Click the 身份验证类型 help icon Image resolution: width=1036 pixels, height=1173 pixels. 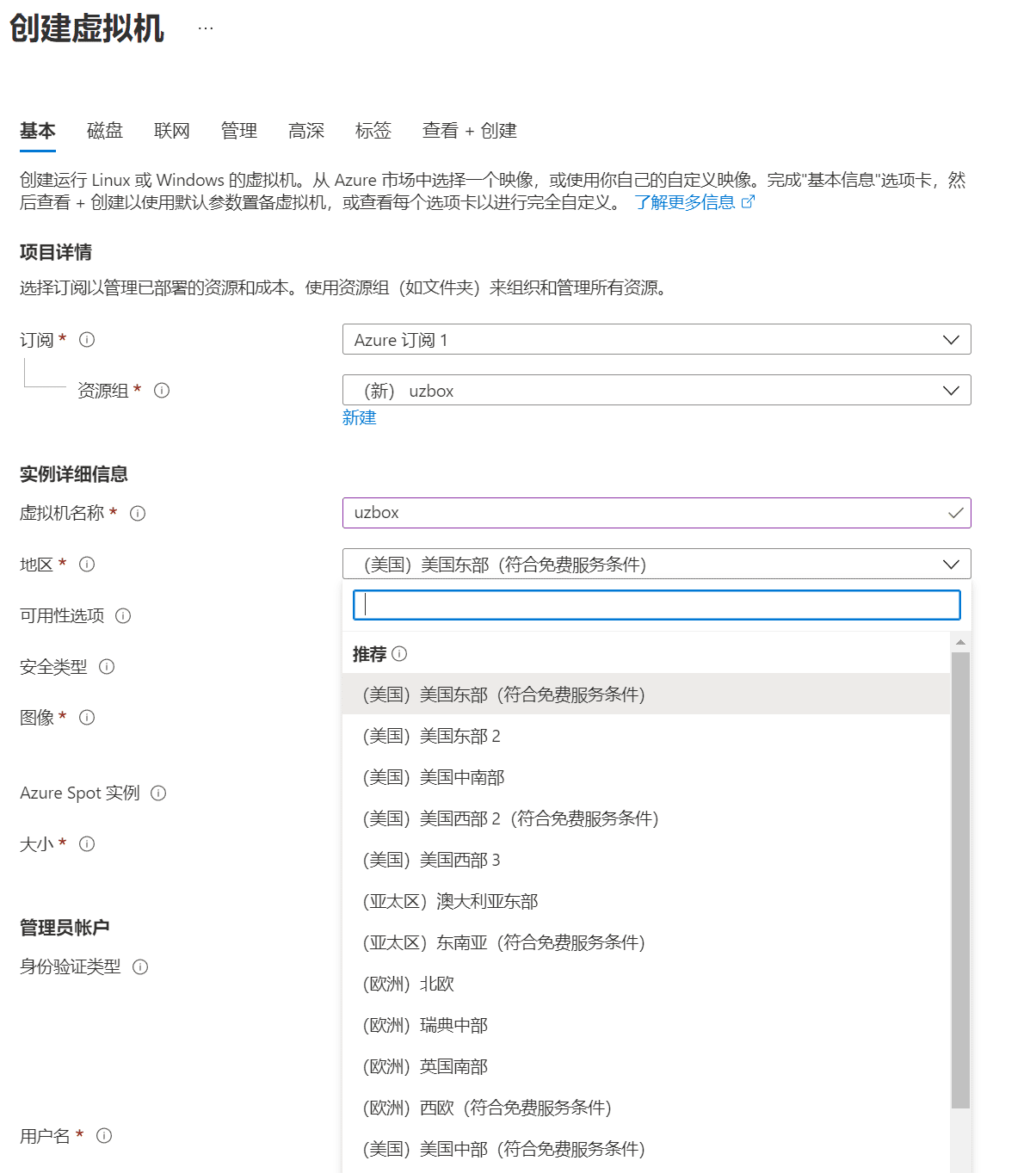[141, 966]
